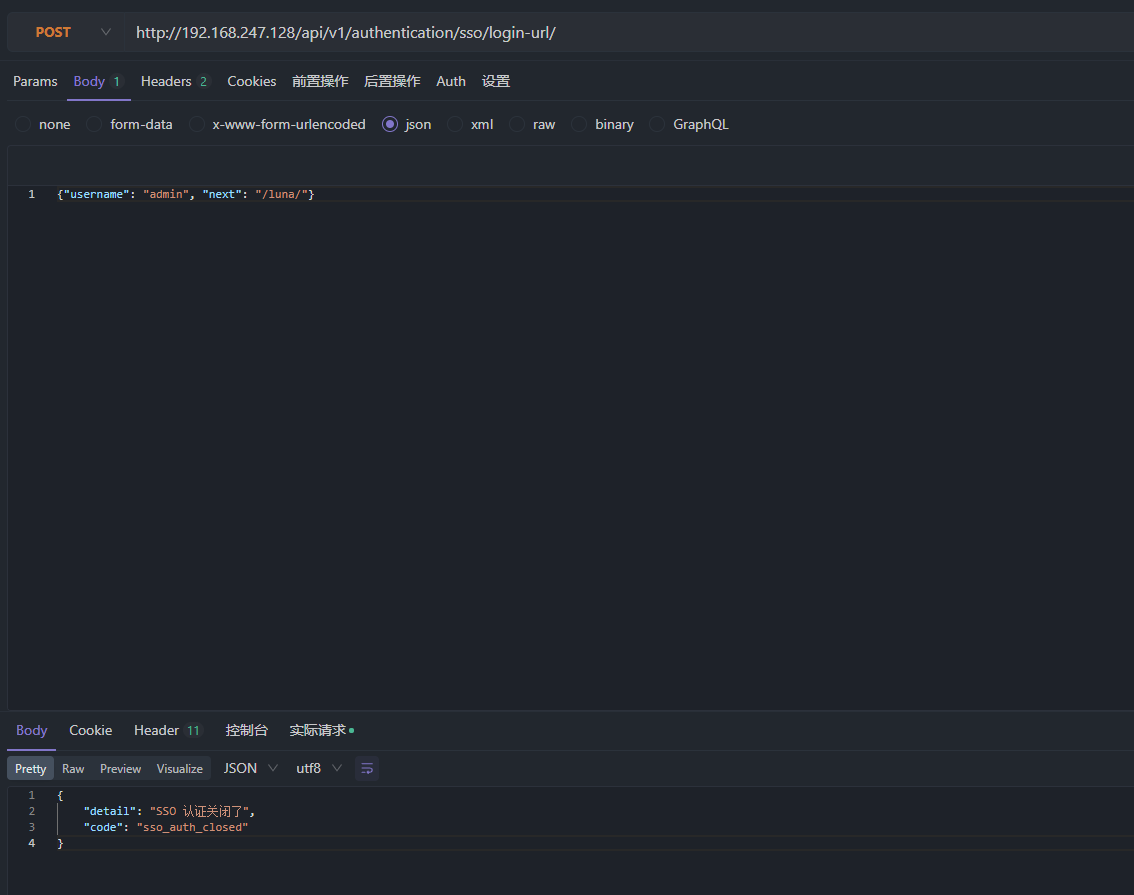1134x895 pixels.
Task: Open the JSON format dropdown above the response
Action: point(248,768)
